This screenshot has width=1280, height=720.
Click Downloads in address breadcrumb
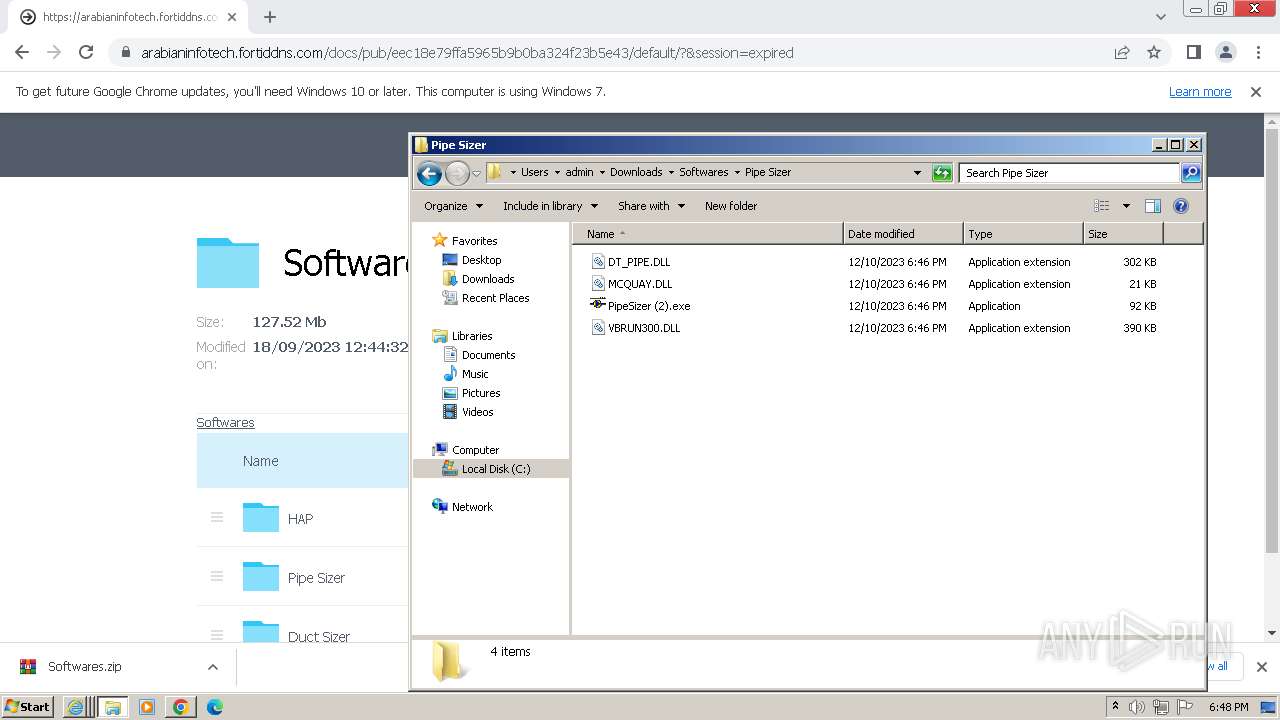click(636, 172)
